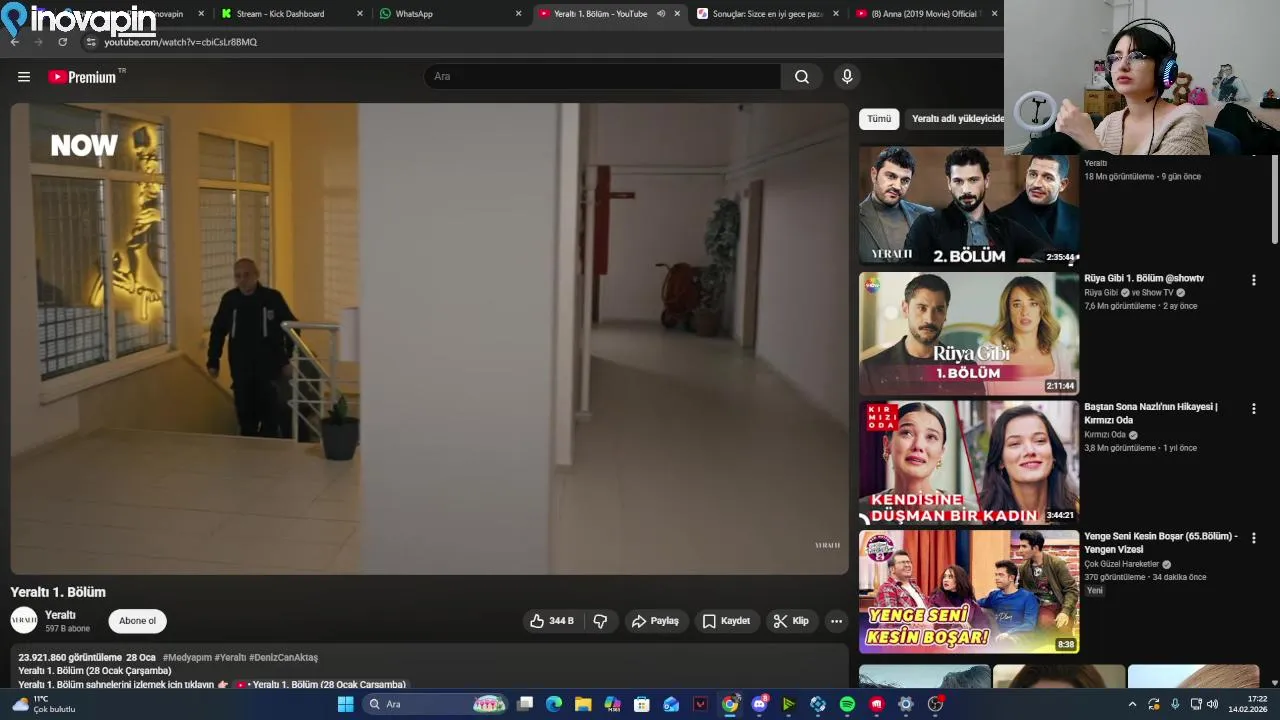The width and height of the screenshot is (1280, 720).
Task: Open options menu for Rüya Gibi video
Action: [1253, 280]
